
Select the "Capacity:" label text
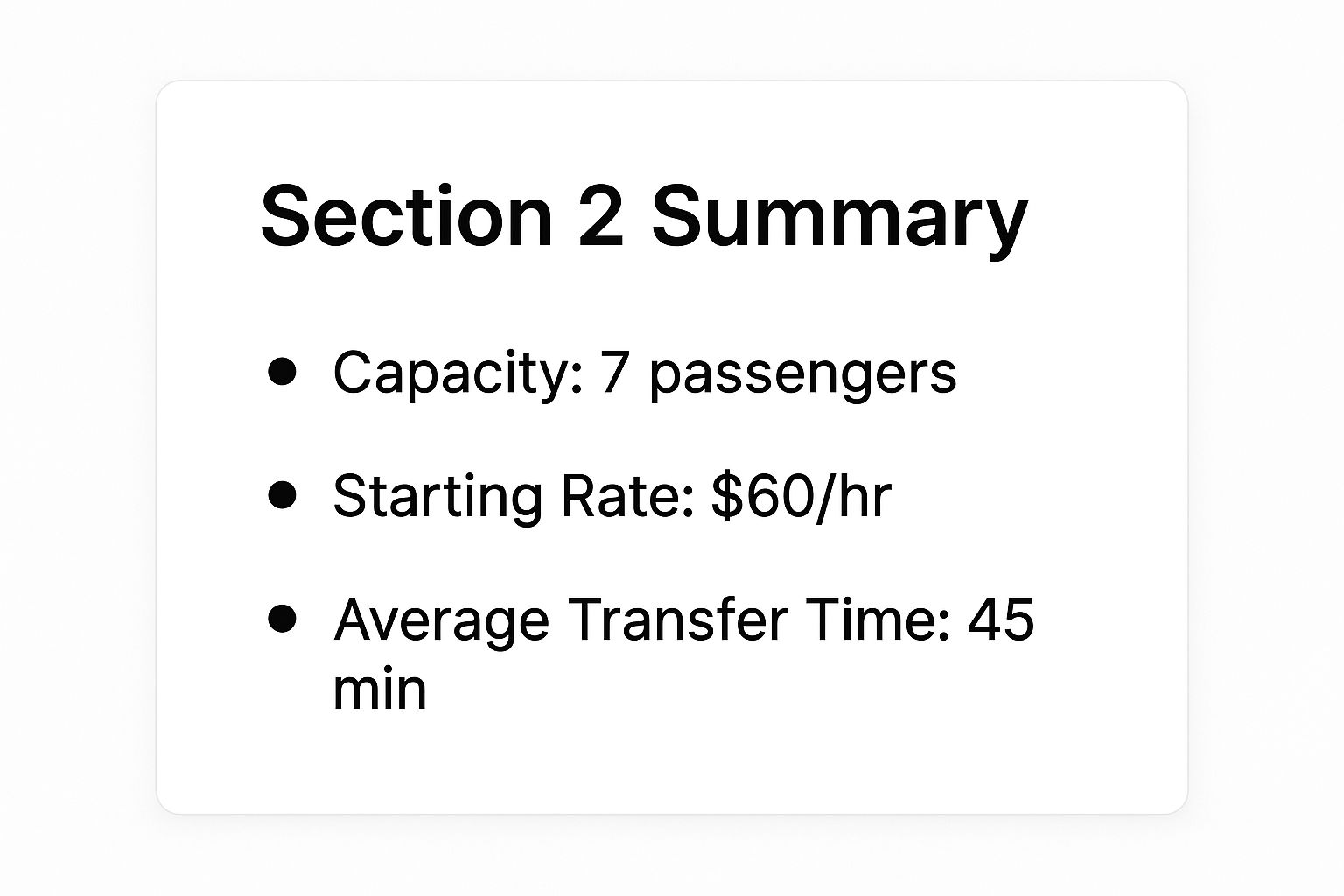458,373
